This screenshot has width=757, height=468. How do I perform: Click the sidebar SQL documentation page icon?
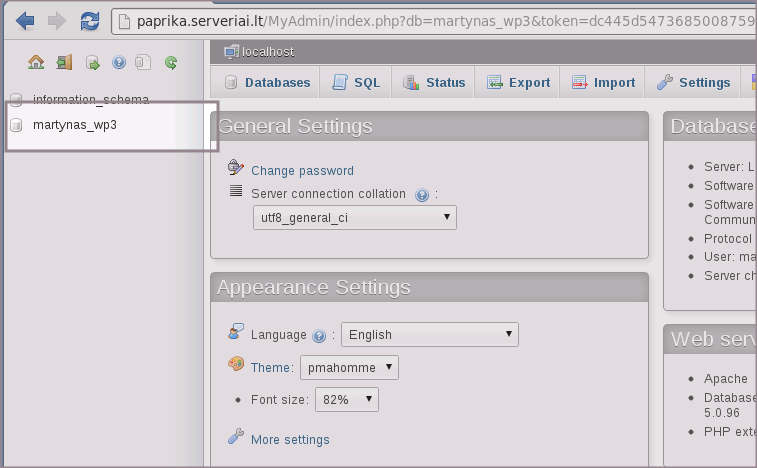point(144,63)
